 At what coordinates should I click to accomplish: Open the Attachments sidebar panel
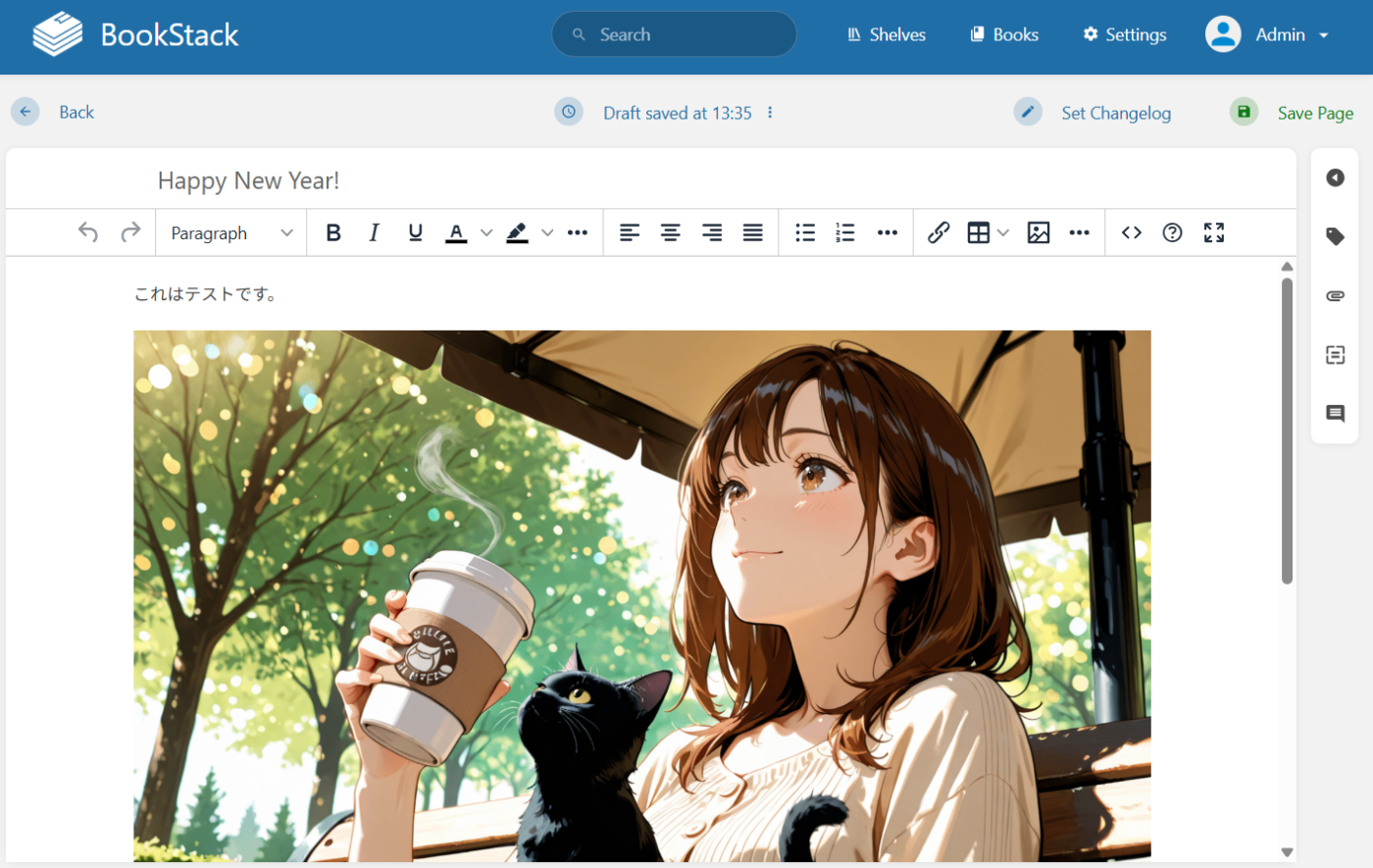1335,295
